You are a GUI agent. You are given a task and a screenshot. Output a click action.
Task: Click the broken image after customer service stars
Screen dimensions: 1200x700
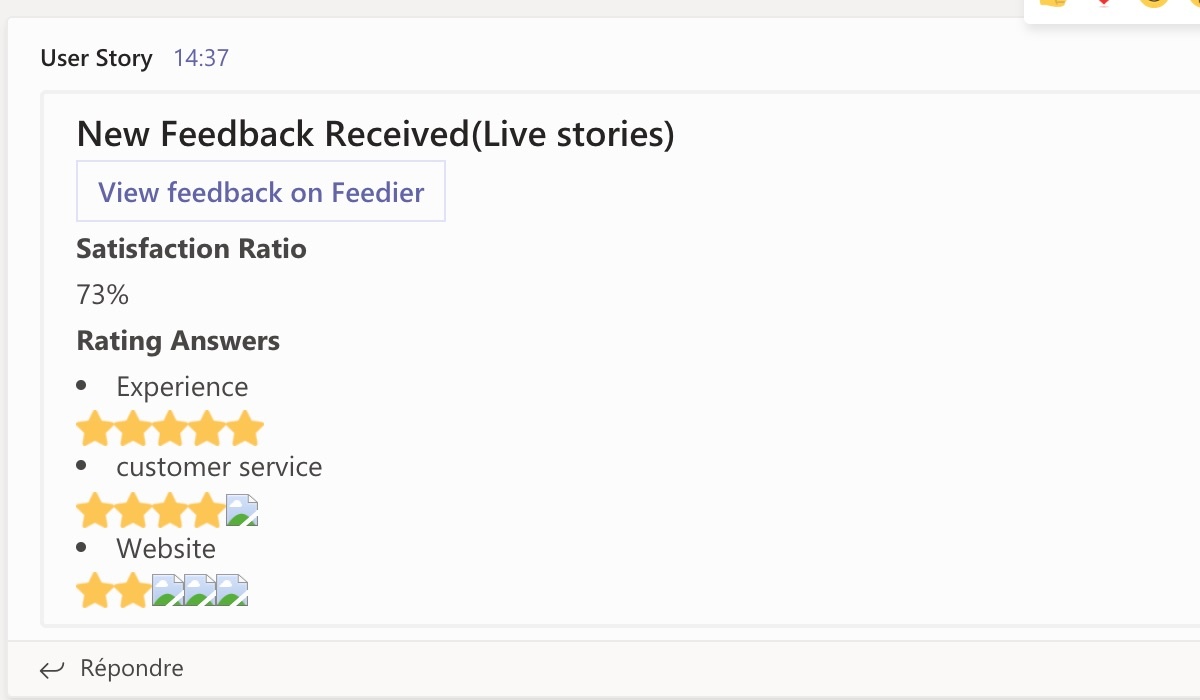point(242,510)
